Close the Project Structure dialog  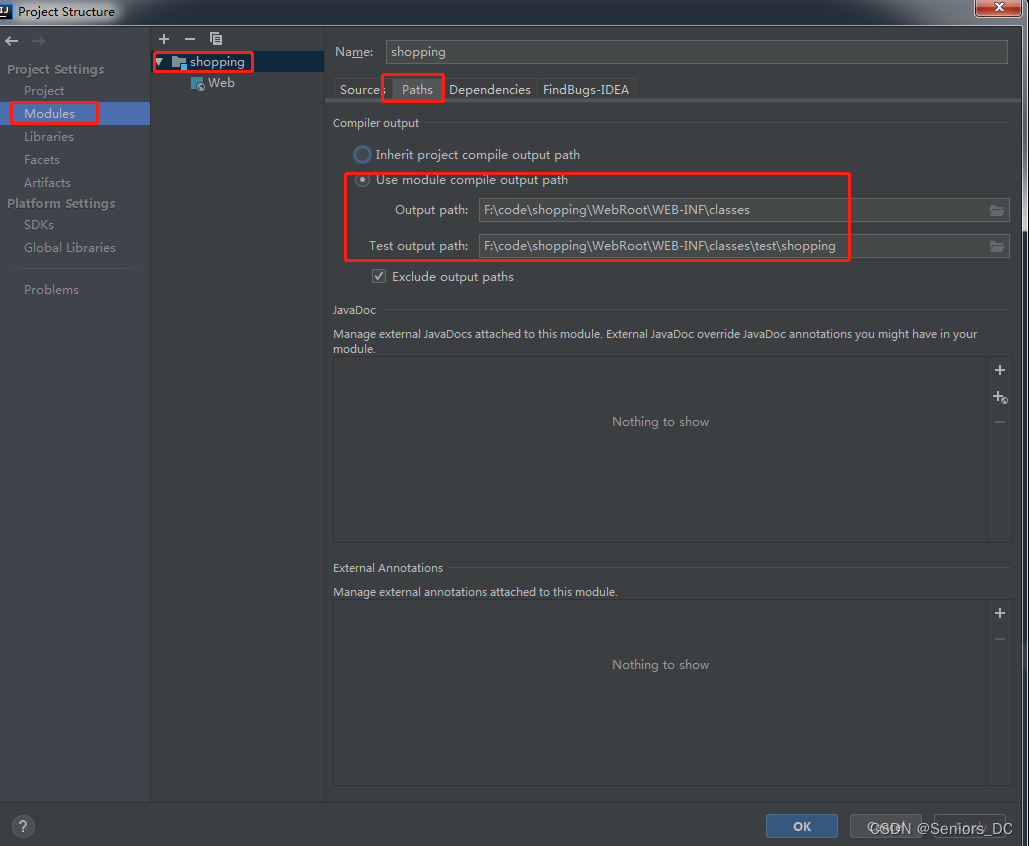[998, 7]
